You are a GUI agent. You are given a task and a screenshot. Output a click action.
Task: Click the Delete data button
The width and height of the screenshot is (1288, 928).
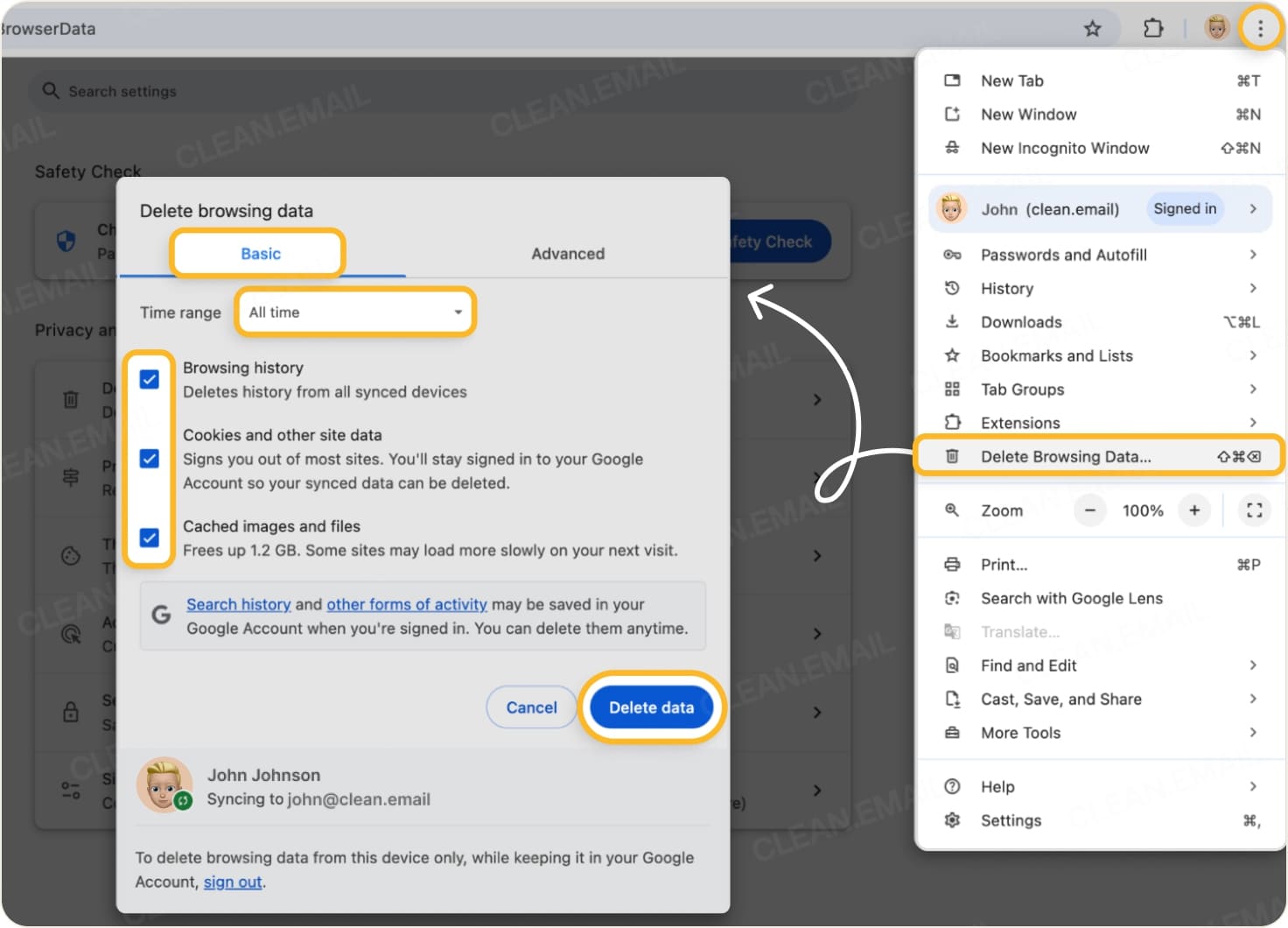[651, 707]
